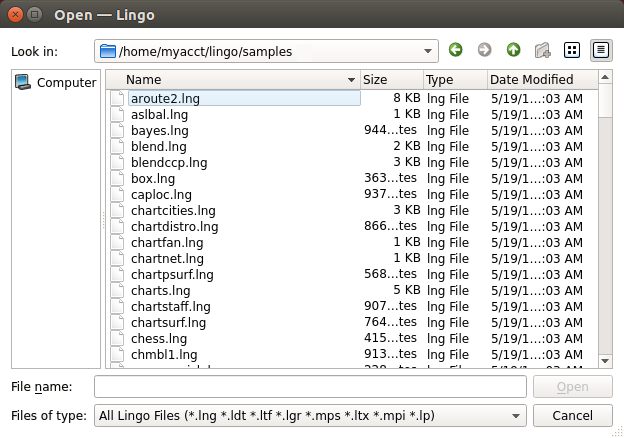This screenshot has height=438, width=624.
Task: Select file name box.lng
Action: 153,178
